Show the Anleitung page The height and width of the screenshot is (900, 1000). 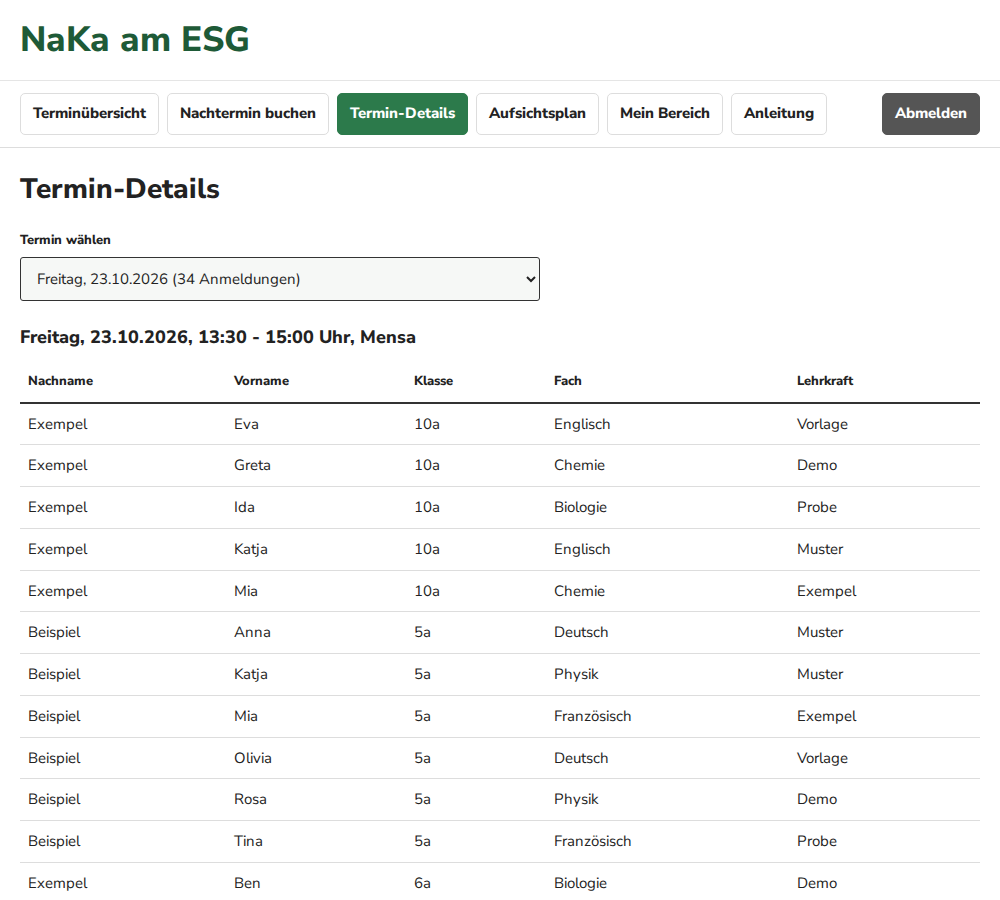point(779,114)
